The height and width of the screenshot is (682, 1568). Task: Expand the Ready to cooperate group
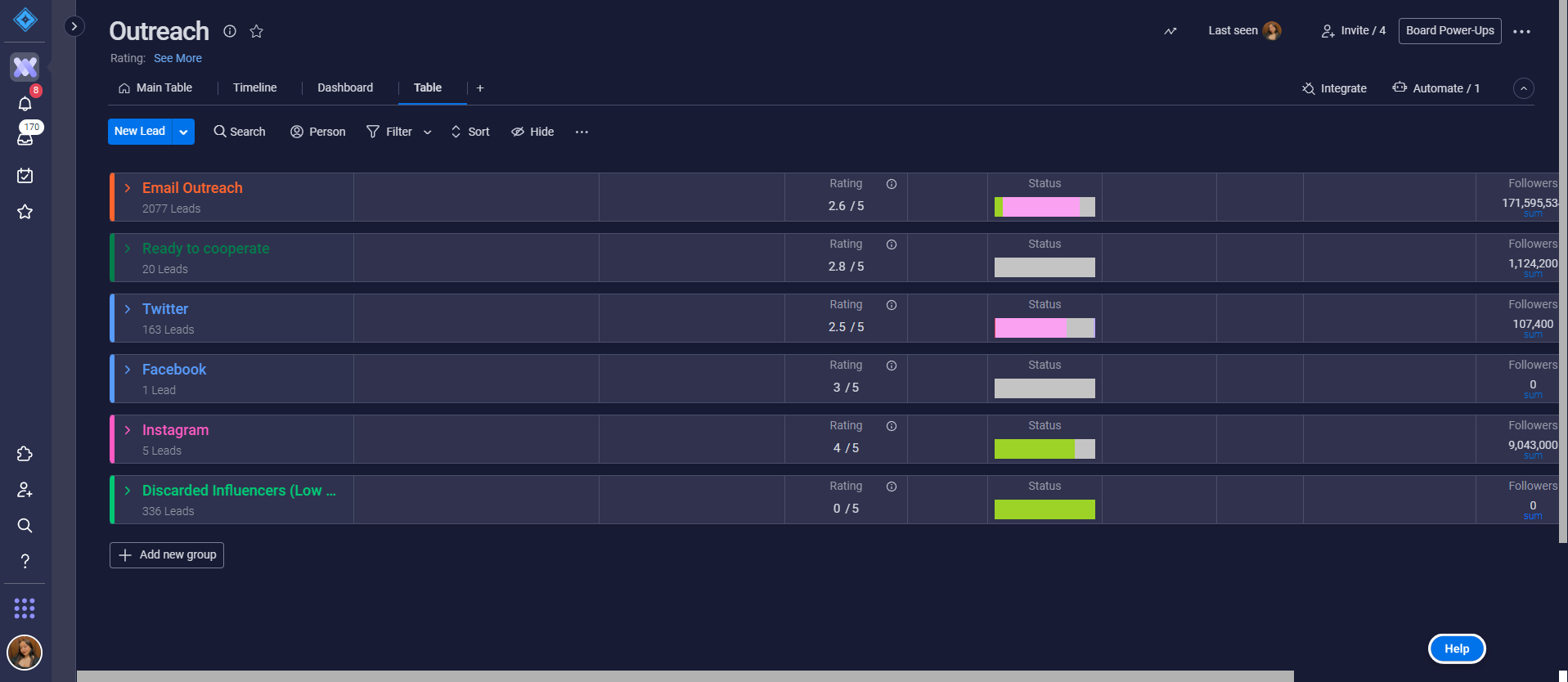(128, 249)
